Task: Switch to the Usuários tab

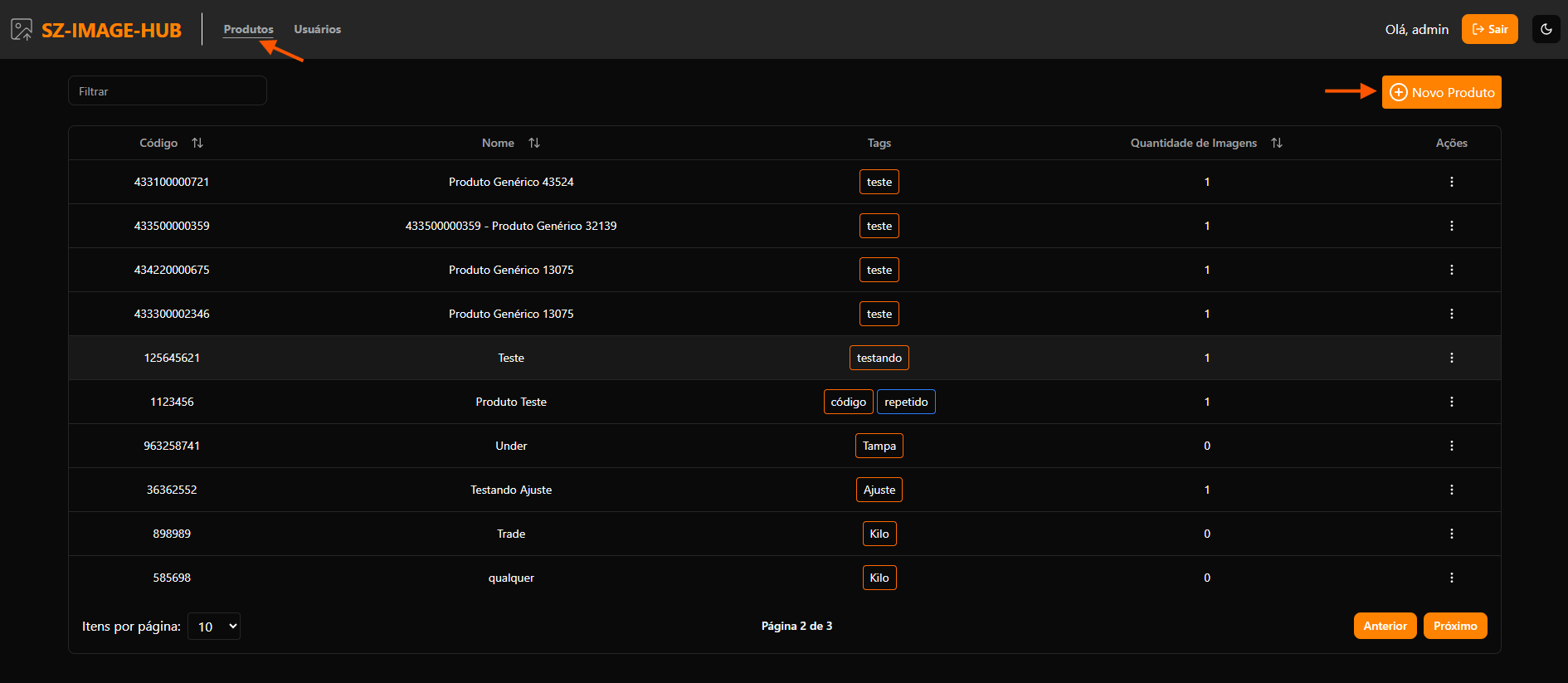Action: pos(317,29)
